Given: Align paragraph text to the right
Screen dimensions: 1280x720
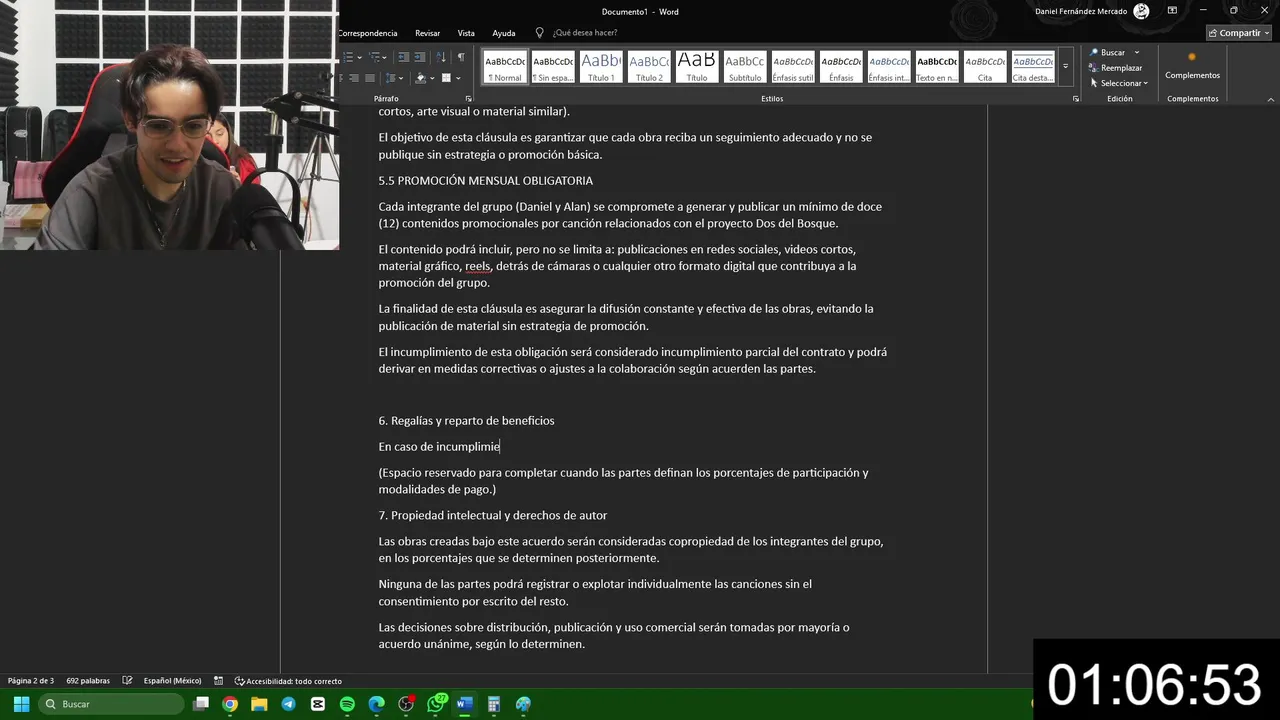Looking at the screenshot, I should coord(354,78).
